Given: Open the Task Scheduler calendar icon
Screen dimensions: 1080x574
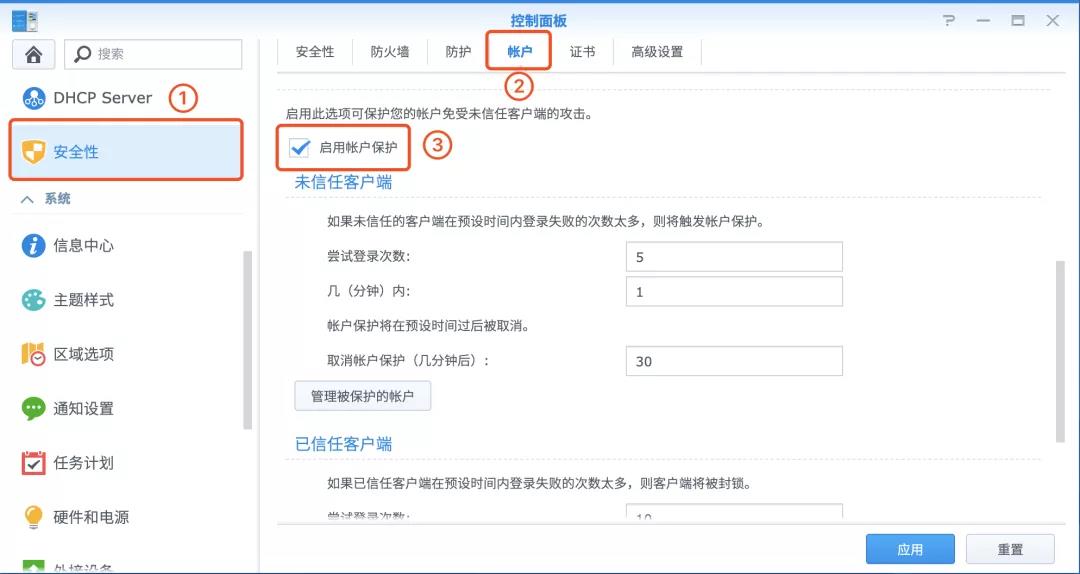Looking at the screenshot, I should click(x=33, y=463).
